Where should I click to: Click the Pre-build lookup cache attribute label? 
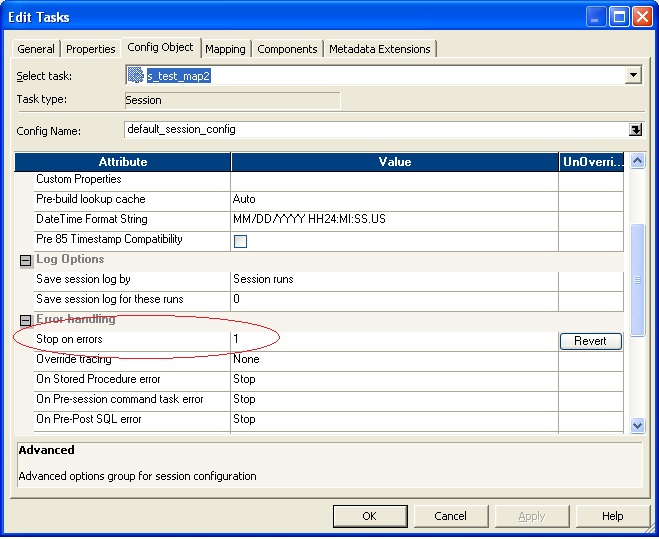[91, 199]
